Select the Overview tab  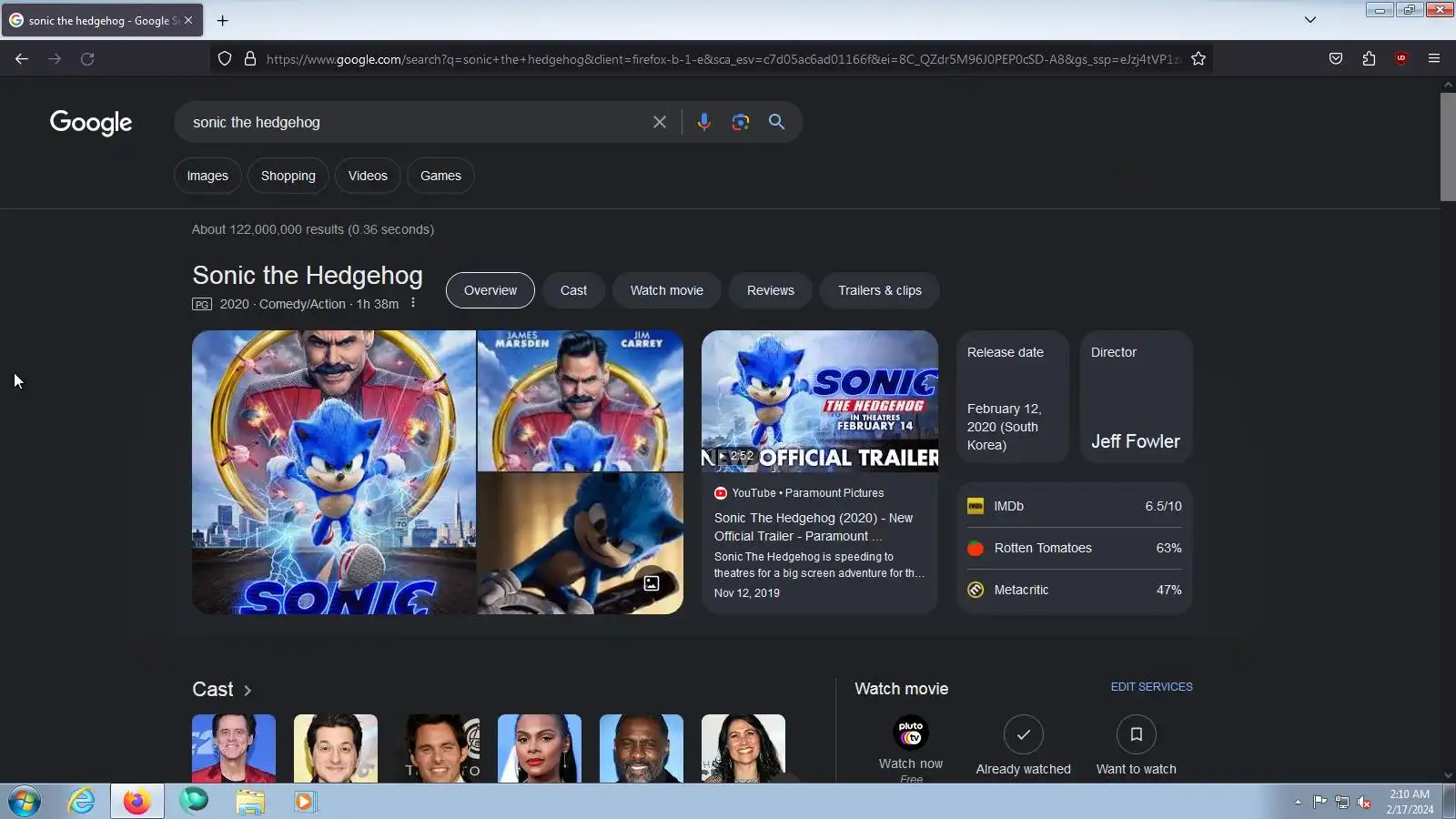coord(490,290)
